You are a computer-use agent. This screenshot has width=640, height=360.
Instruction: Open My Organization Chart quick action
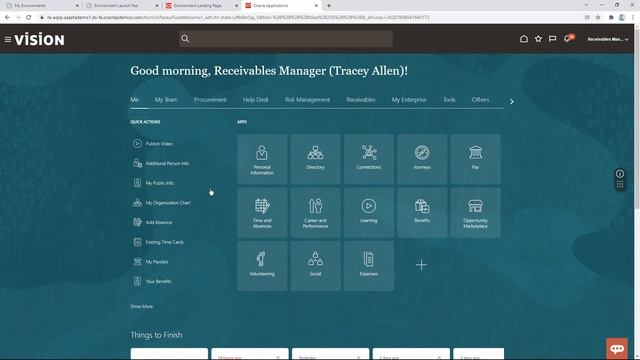(x=162, y=202)
